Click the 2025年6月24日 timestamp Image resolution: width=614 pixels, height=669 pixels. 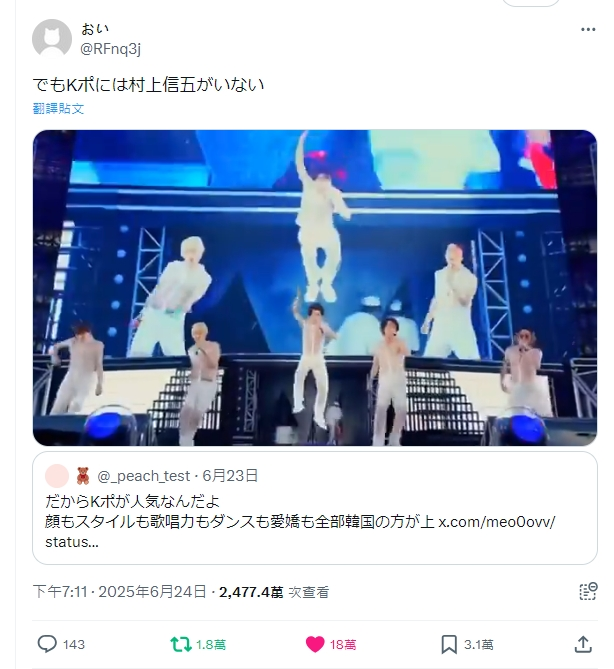coord(152,592)
